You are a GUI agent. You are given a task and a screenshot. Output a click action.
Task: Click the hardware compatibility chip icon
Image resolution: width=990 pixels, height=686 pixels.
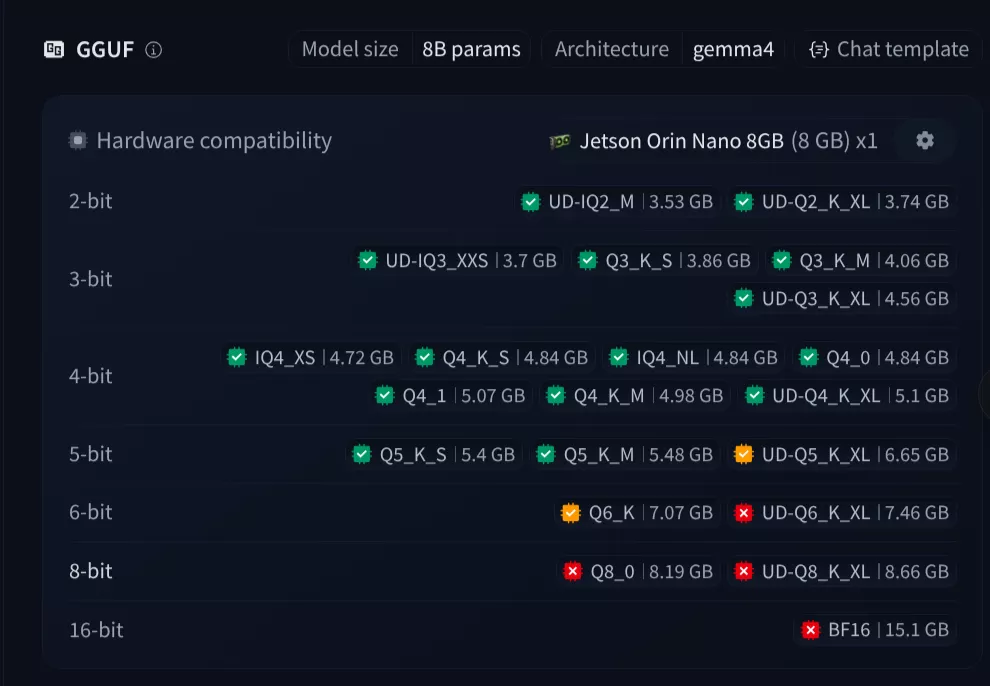coord(78,141)
